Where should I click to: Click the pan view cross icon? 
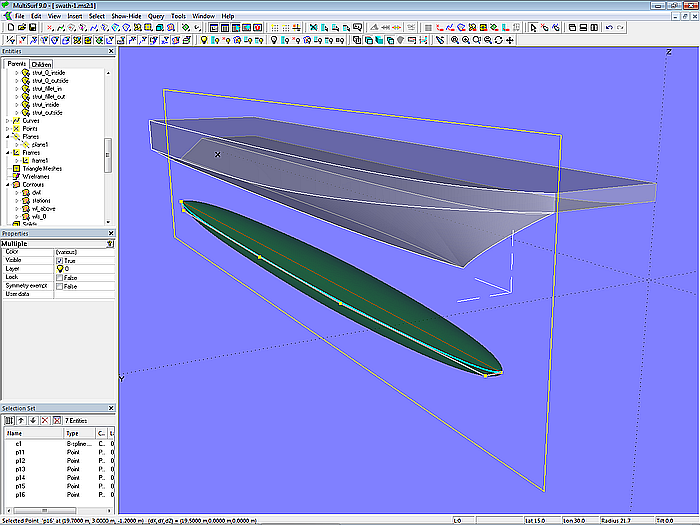pyautogui.click(x=510, y=41)
